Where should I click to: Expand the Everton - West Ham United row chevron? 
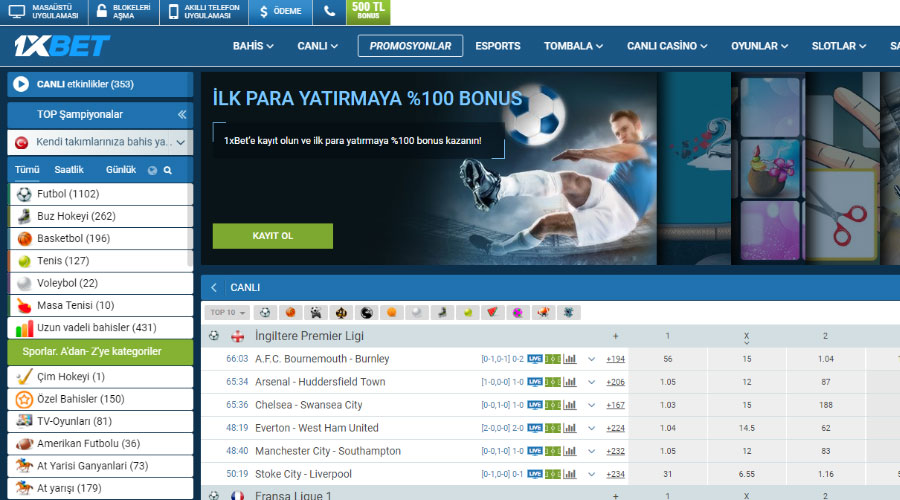(x=591, y=428)
